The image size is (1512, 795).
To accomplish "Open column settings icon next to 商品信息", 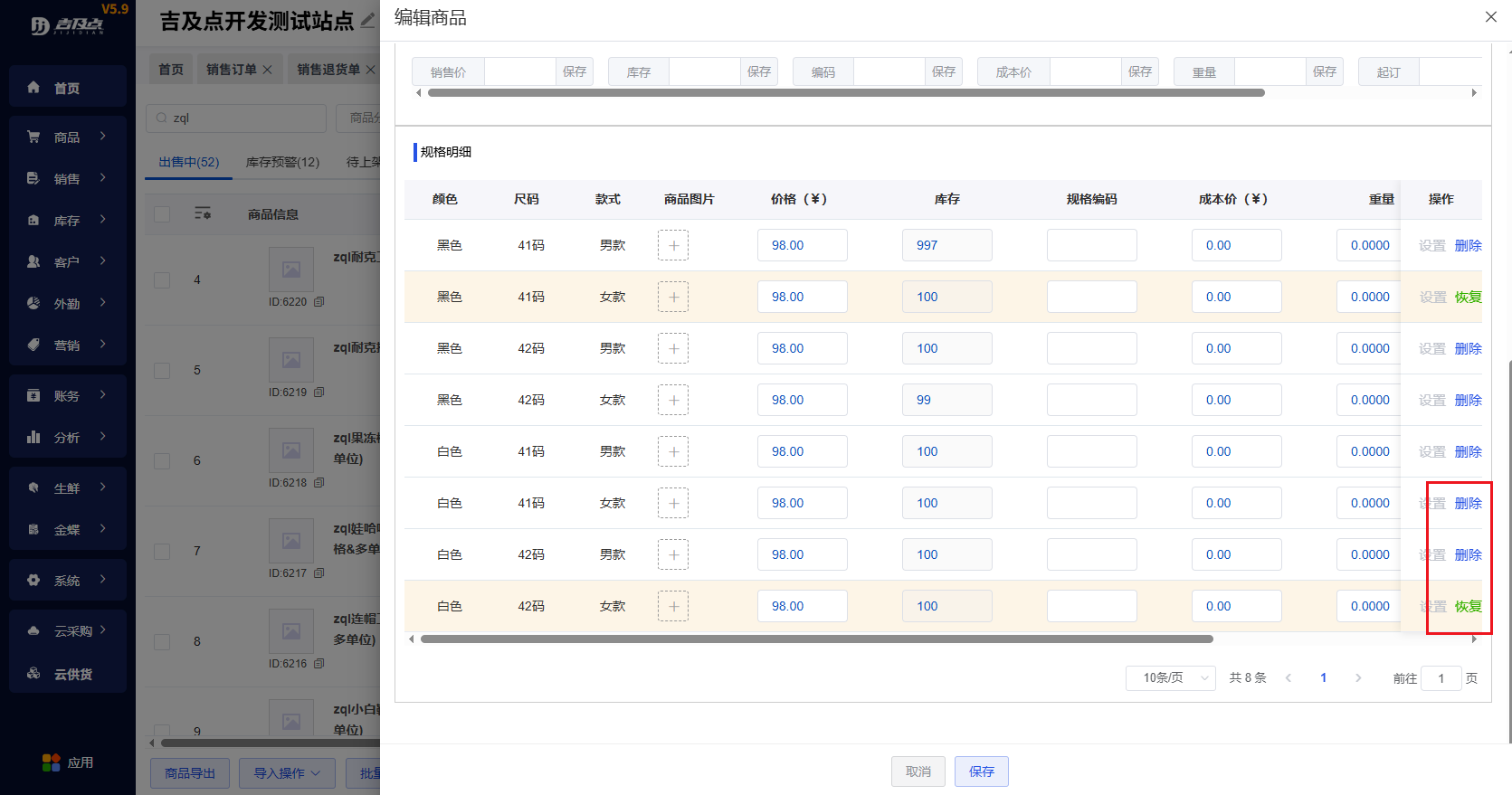I will pos(203,213).
